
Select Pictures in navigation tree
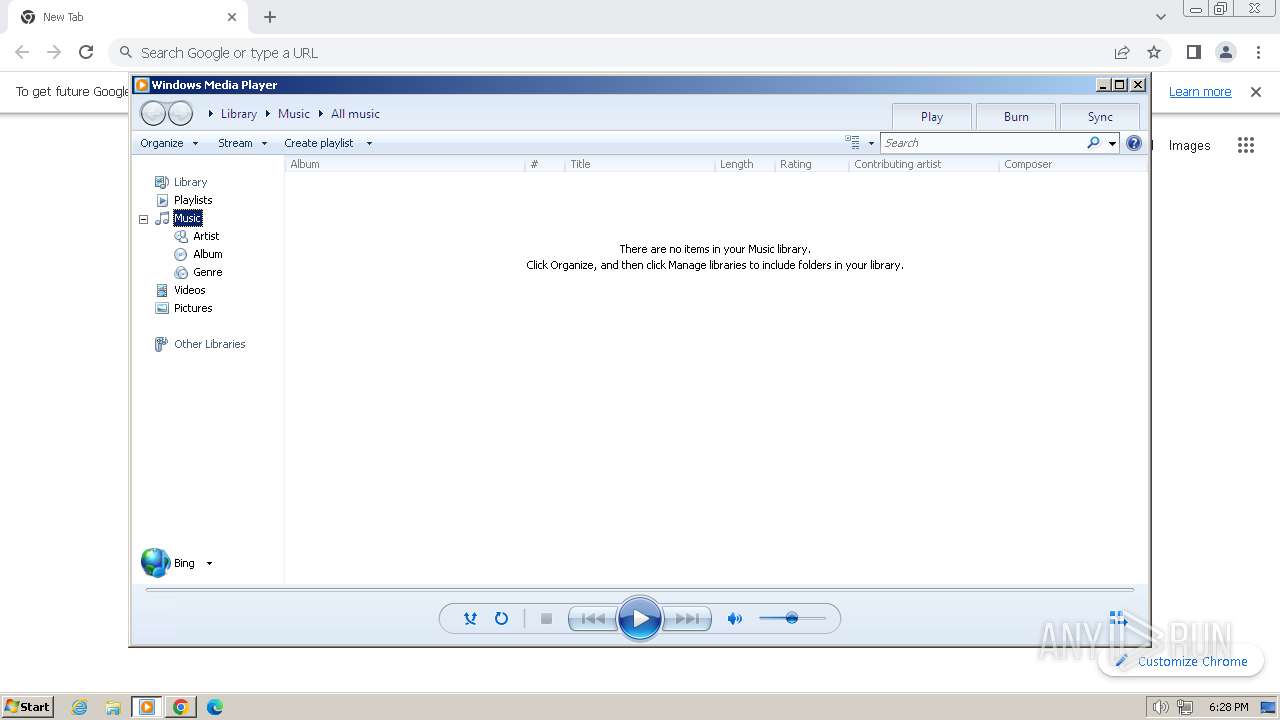pos(193,308)
